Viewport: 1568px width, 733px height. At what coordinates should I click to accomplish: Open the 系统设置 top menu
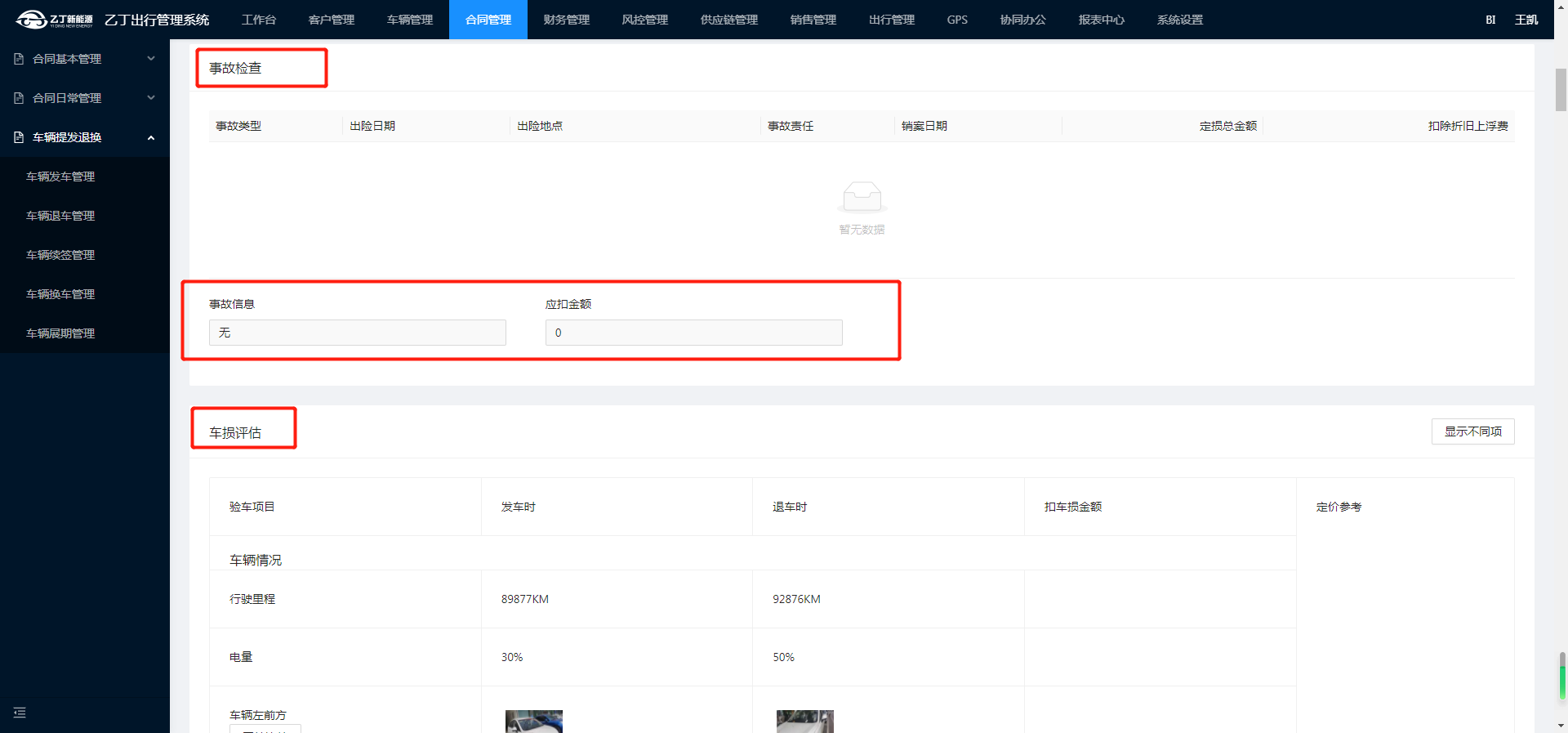1180,20
